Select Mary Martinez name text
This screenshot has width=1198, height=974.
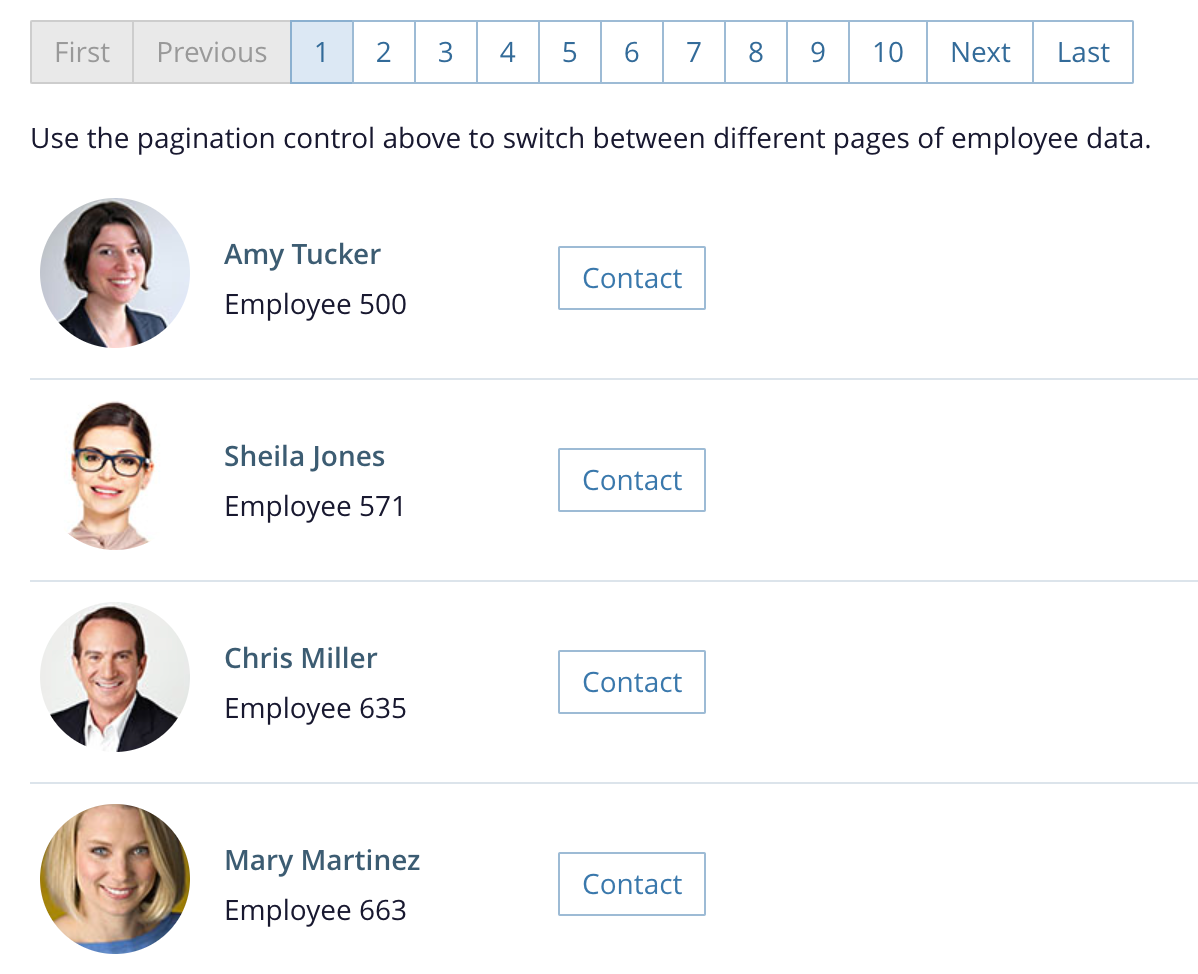pos(322,860)
